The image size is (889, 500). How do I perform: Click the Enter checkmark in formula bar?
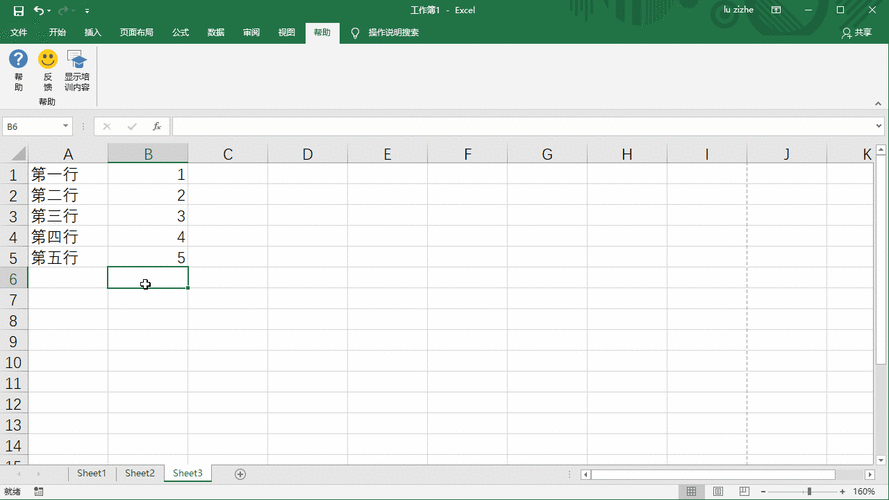pos(132,126)
